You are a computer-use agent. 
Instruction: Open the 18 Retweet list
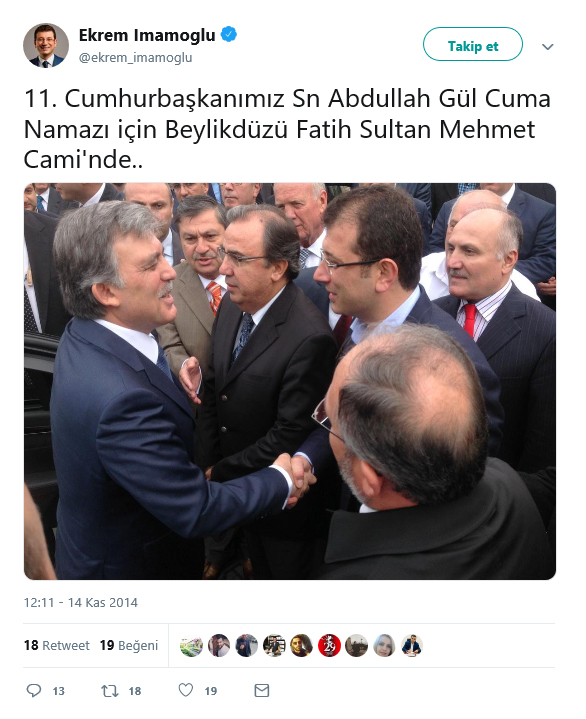click(x=57, y=645)
